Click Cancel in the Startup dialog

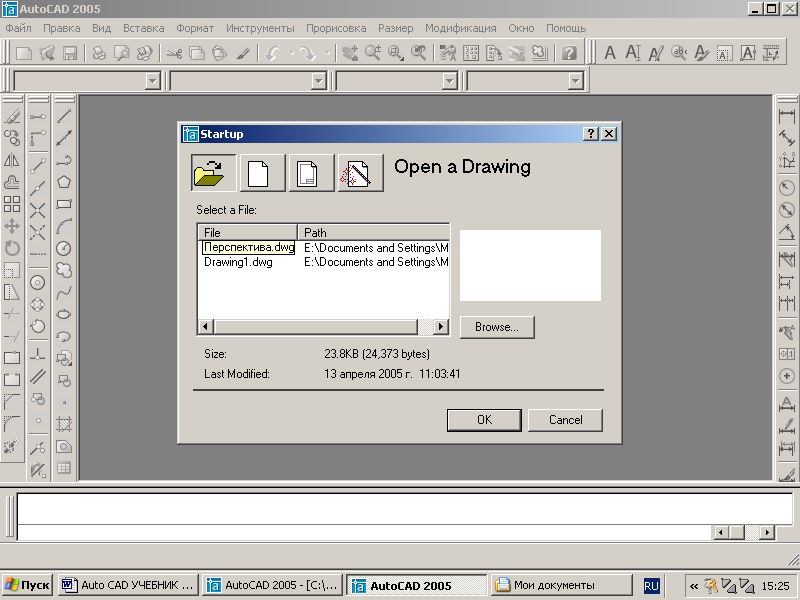(x=565, y=420)
